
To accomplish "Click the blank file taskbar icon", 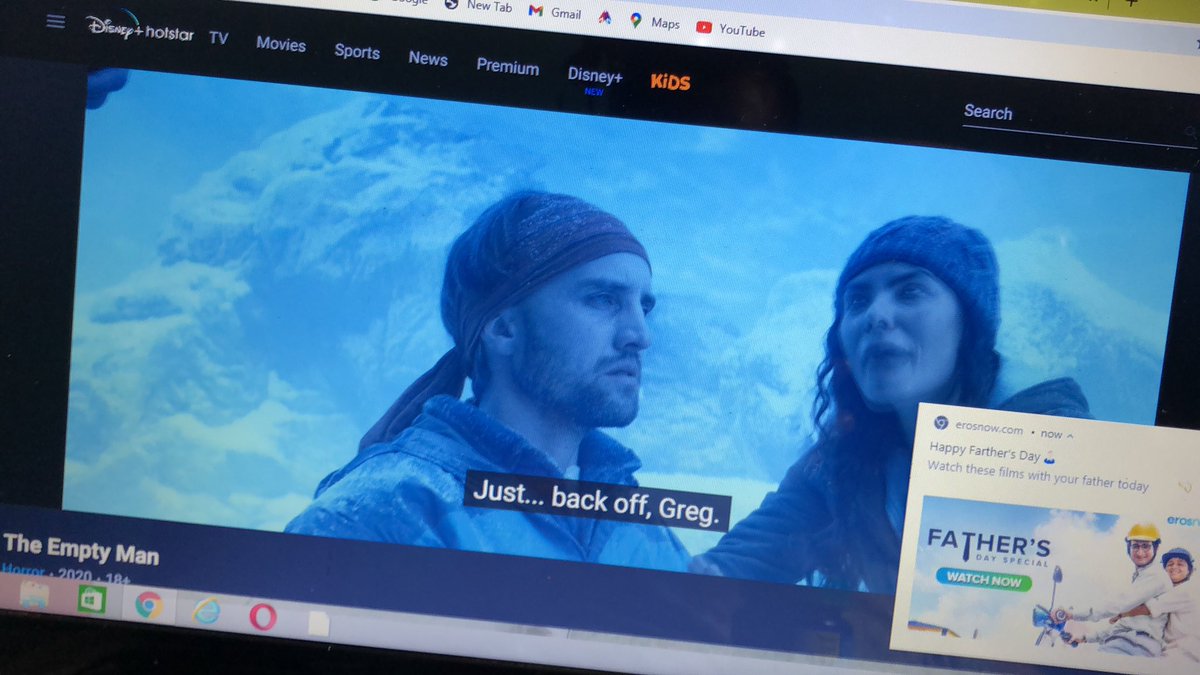I will pos(318,622).
